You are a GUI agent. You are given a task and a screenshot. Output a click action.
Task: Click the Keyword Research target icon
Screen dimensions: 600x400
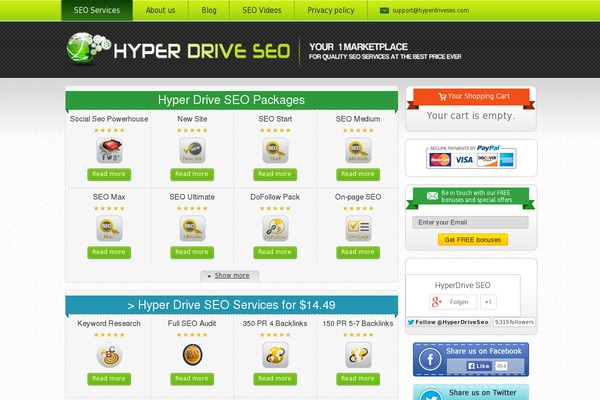click(109, 355)
